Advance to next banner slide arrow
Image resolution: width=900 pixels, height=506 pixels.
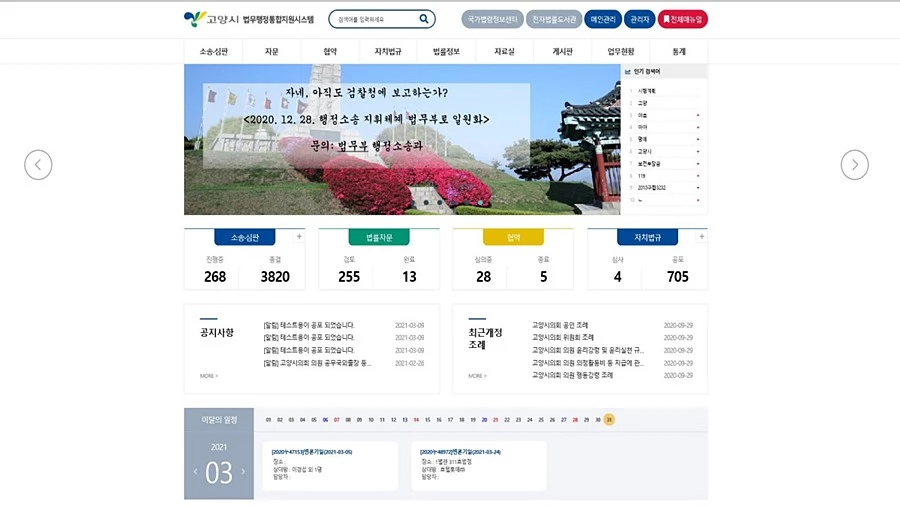point(854,165)
